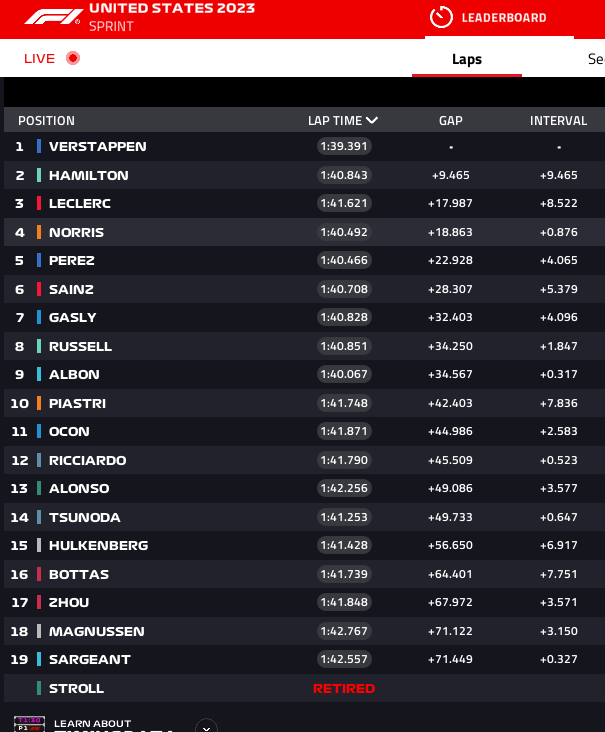
Task: Click the timing data thumbnail icon
Action: pos(29,724)
